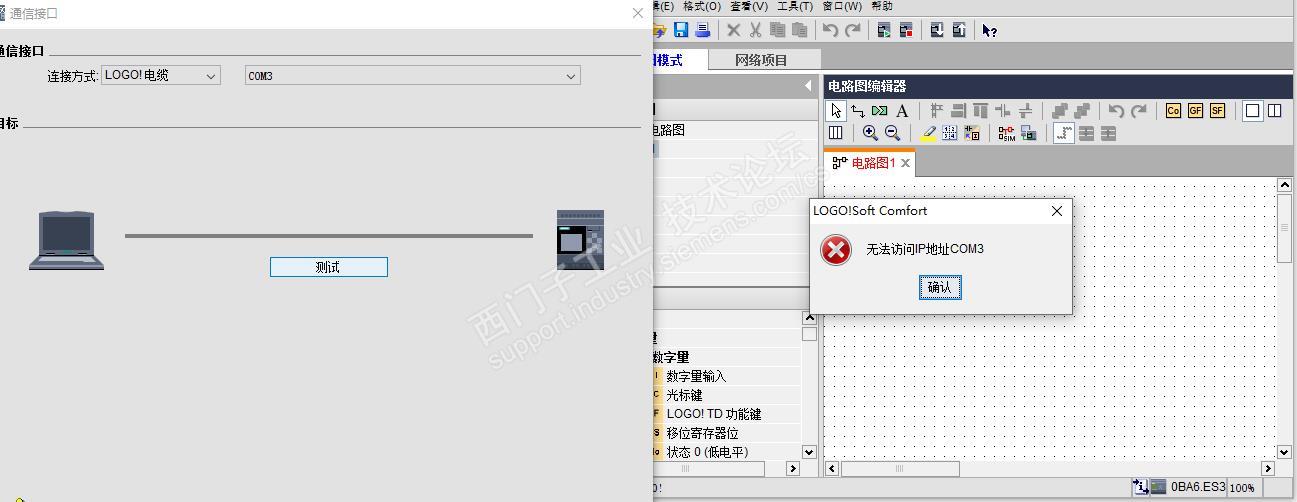Click the redo arrow in diagram editor toolbar
1297x502 pixels.
[x=1138, y=111]
